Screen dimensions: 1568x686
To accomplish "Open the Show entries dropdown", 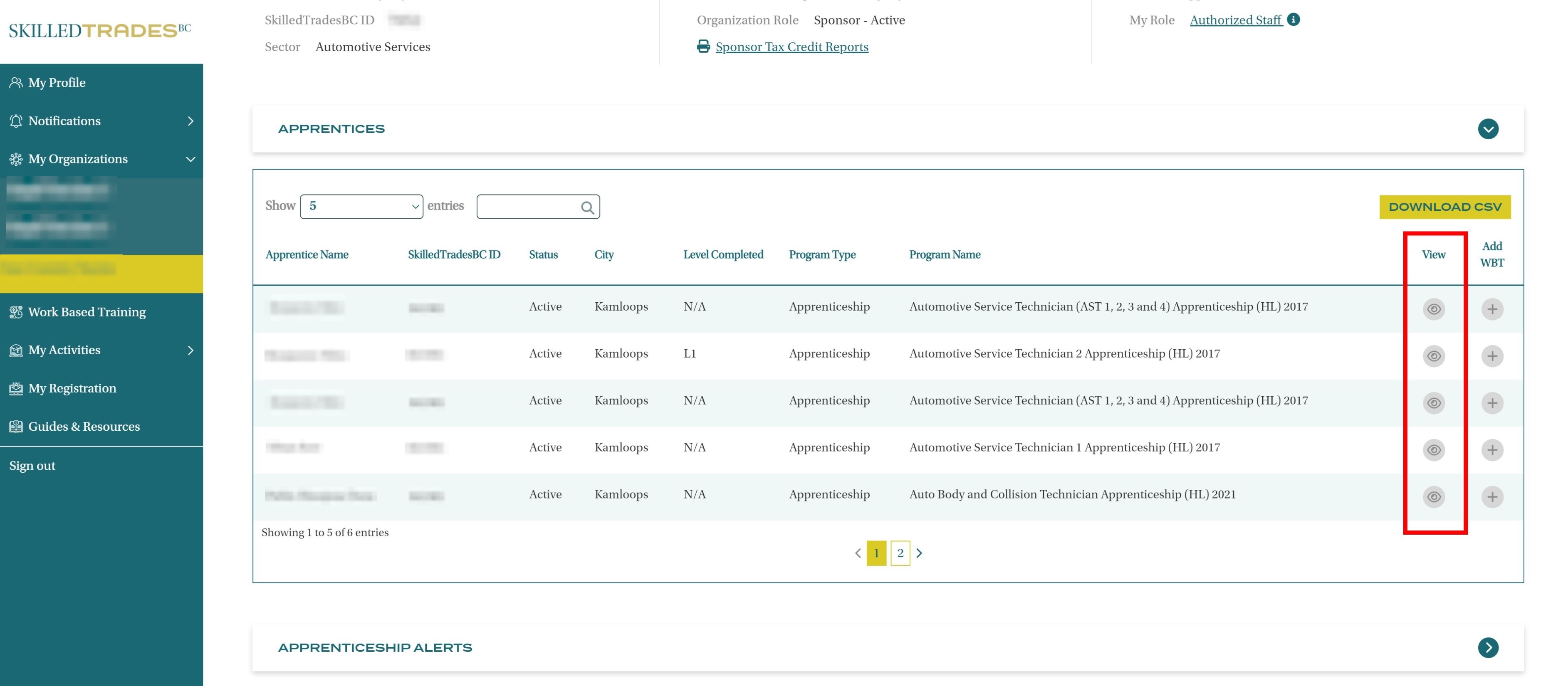I will click(x=361, y=206).
